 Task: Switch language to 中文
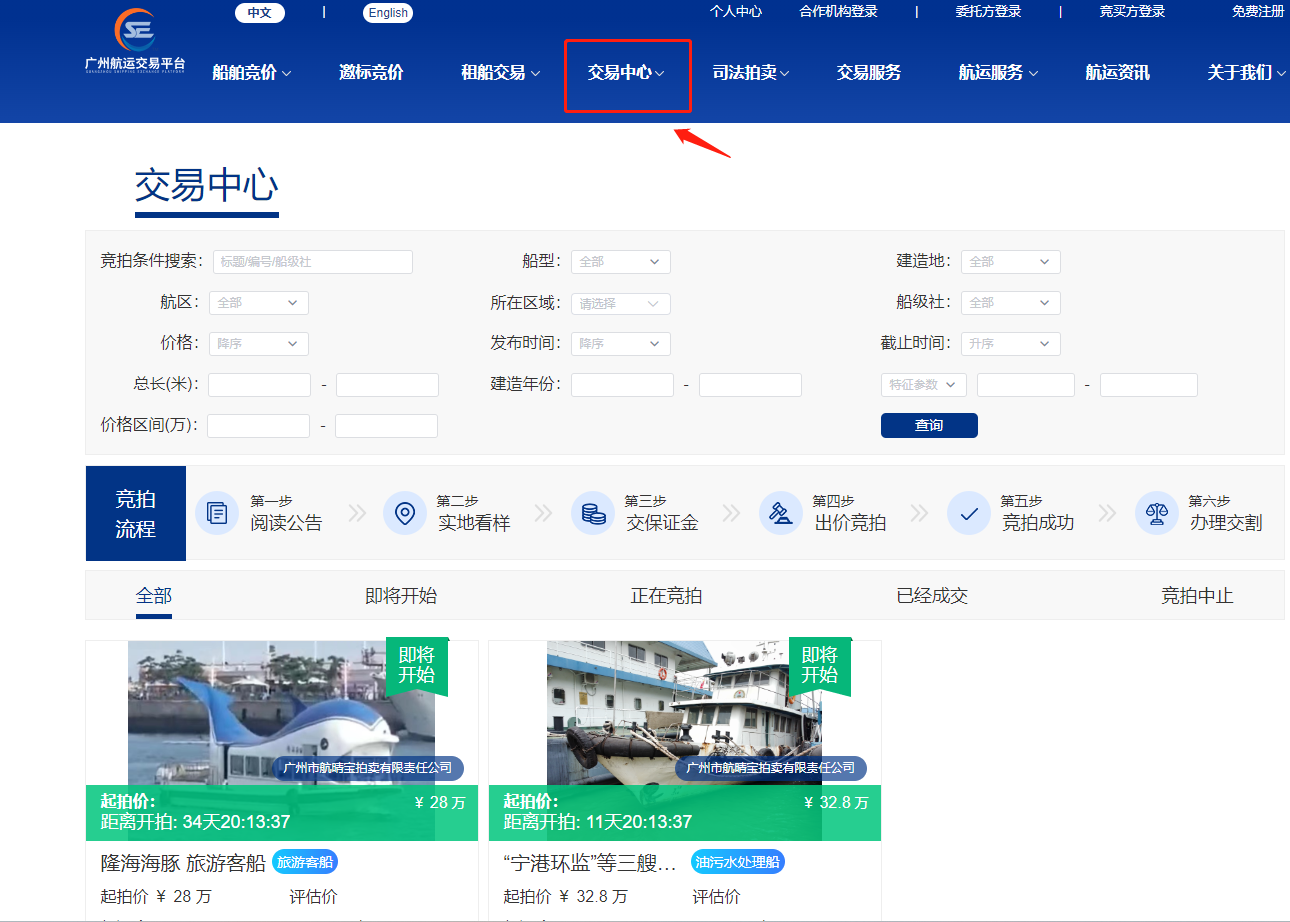click(260, 13)
